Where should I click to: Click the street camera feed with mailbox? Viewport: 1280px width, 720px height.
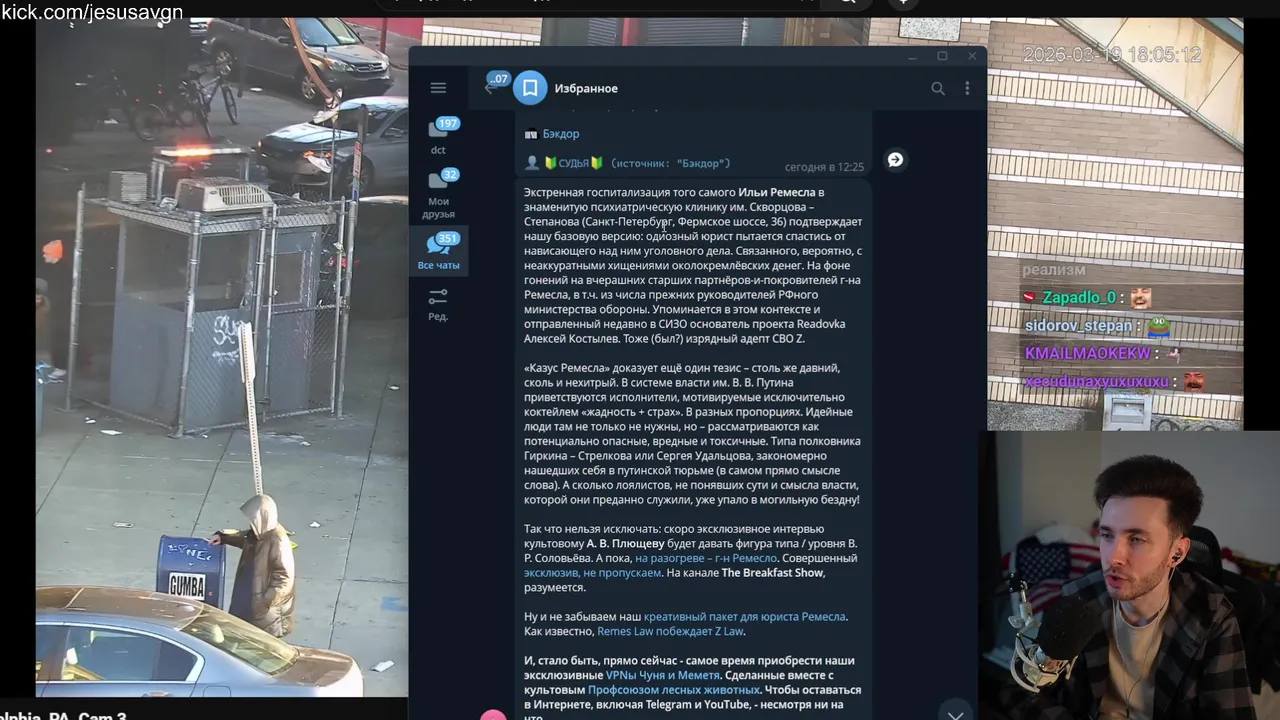point(222,357)
